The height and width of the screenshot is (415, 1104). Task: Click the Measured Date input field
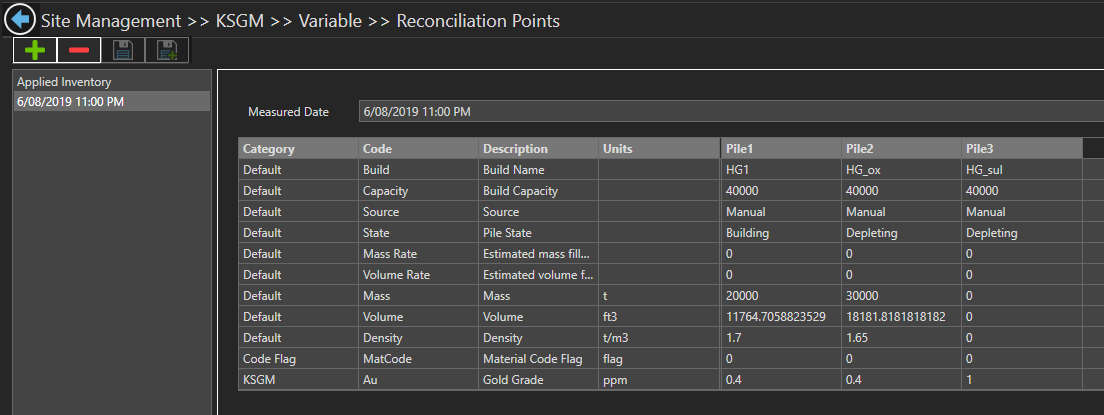[x=730, y=111]
